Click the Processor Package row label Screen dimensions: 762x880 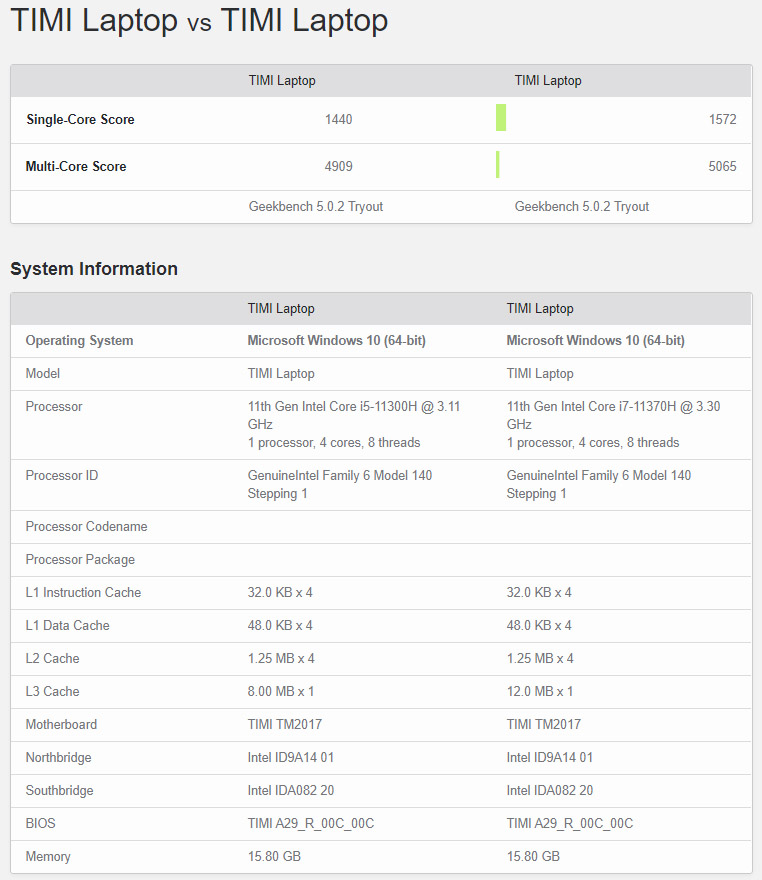(80, 560)
